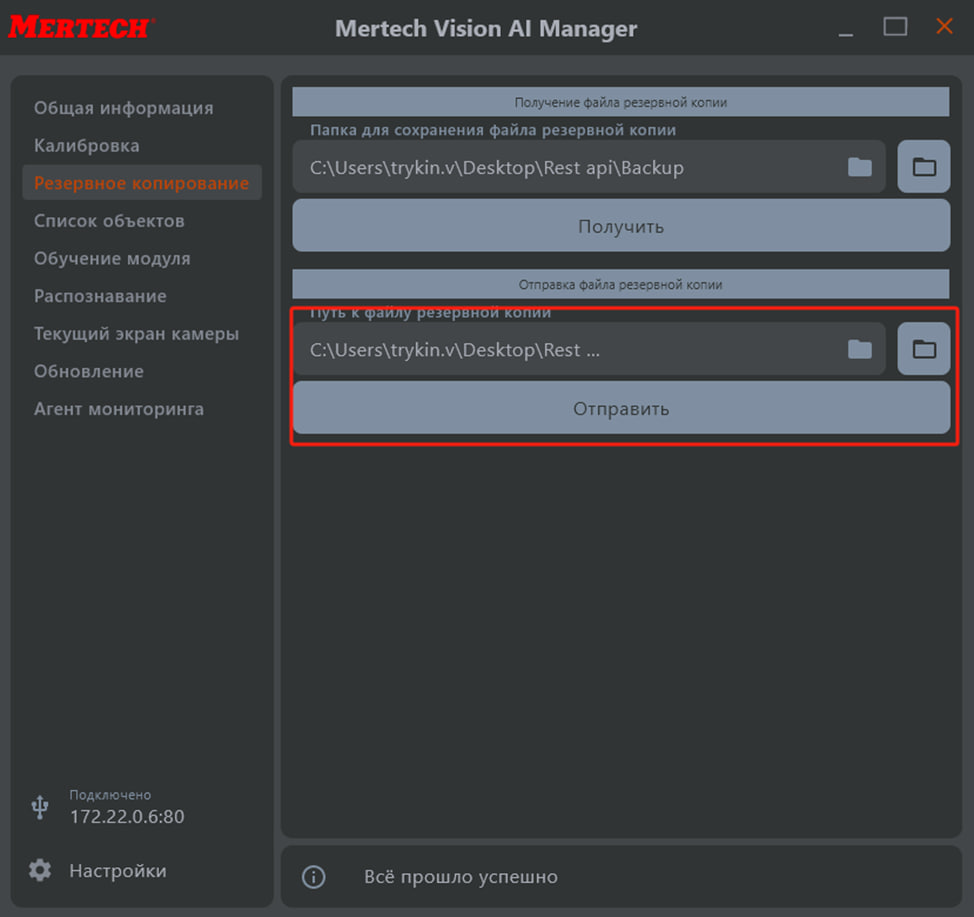Open browse button for backup save folder
This screenshot has height=917, width=974.
point(924,167)
